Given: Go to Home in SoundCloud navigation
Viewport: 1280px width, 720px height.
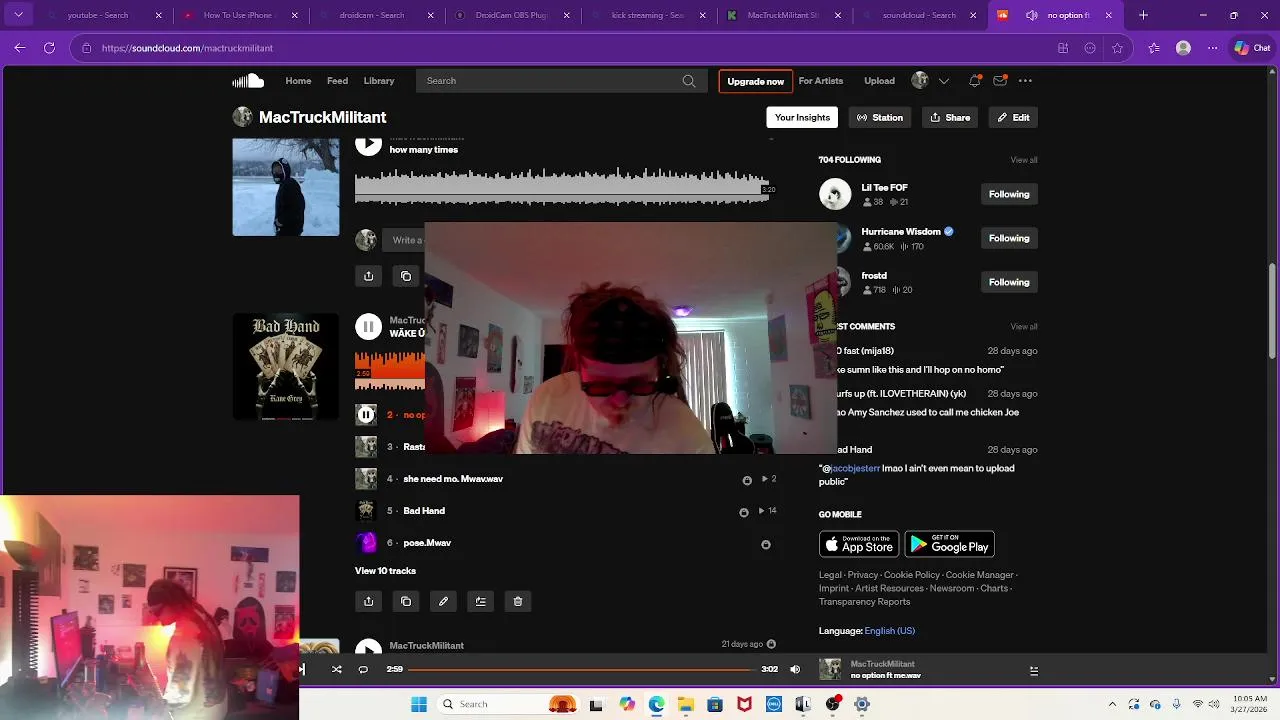Looking at the screenshot, I should click(298, 81).
